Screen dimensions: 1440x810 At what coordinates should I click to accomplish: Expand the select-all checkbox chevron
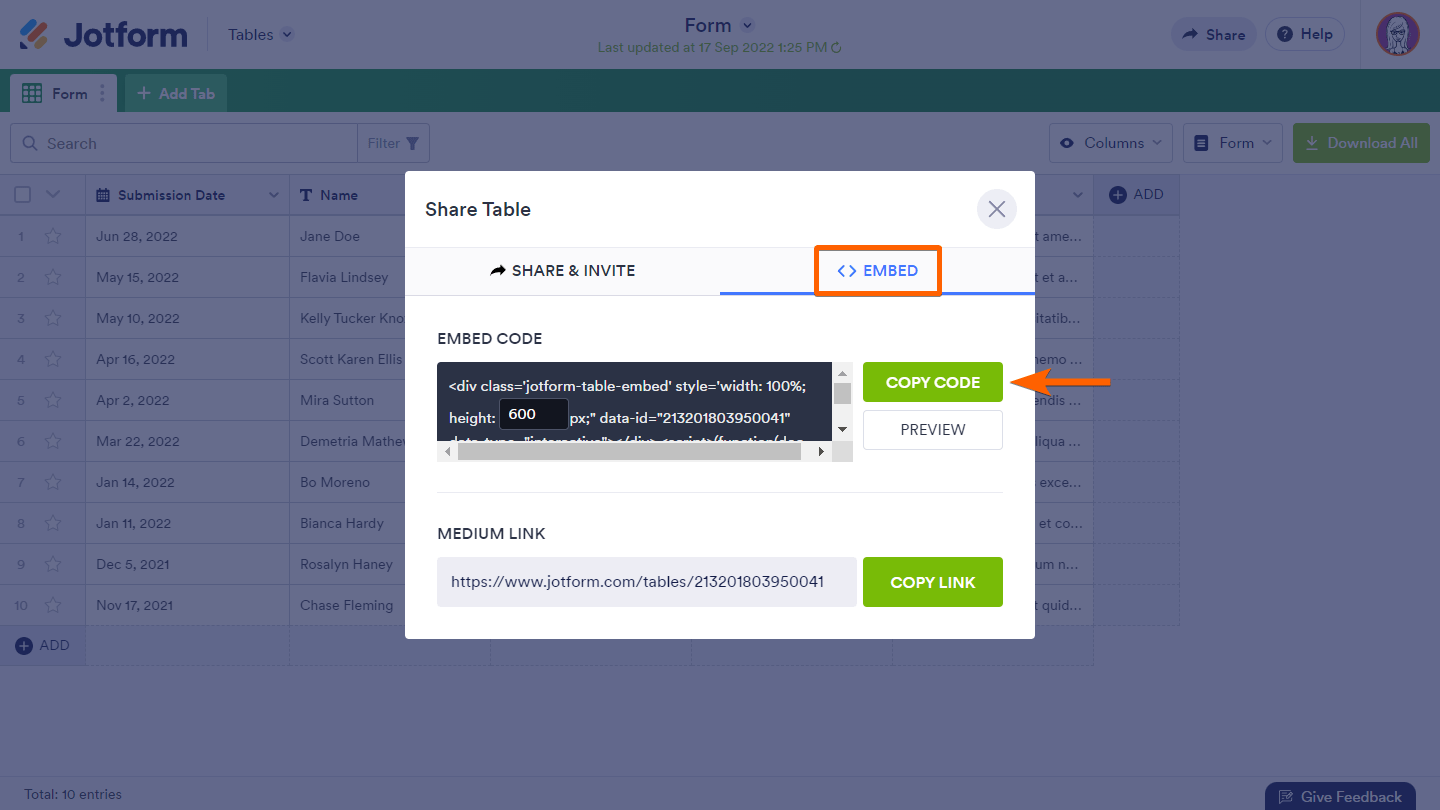pyautogui.click(x=53, y=195)
